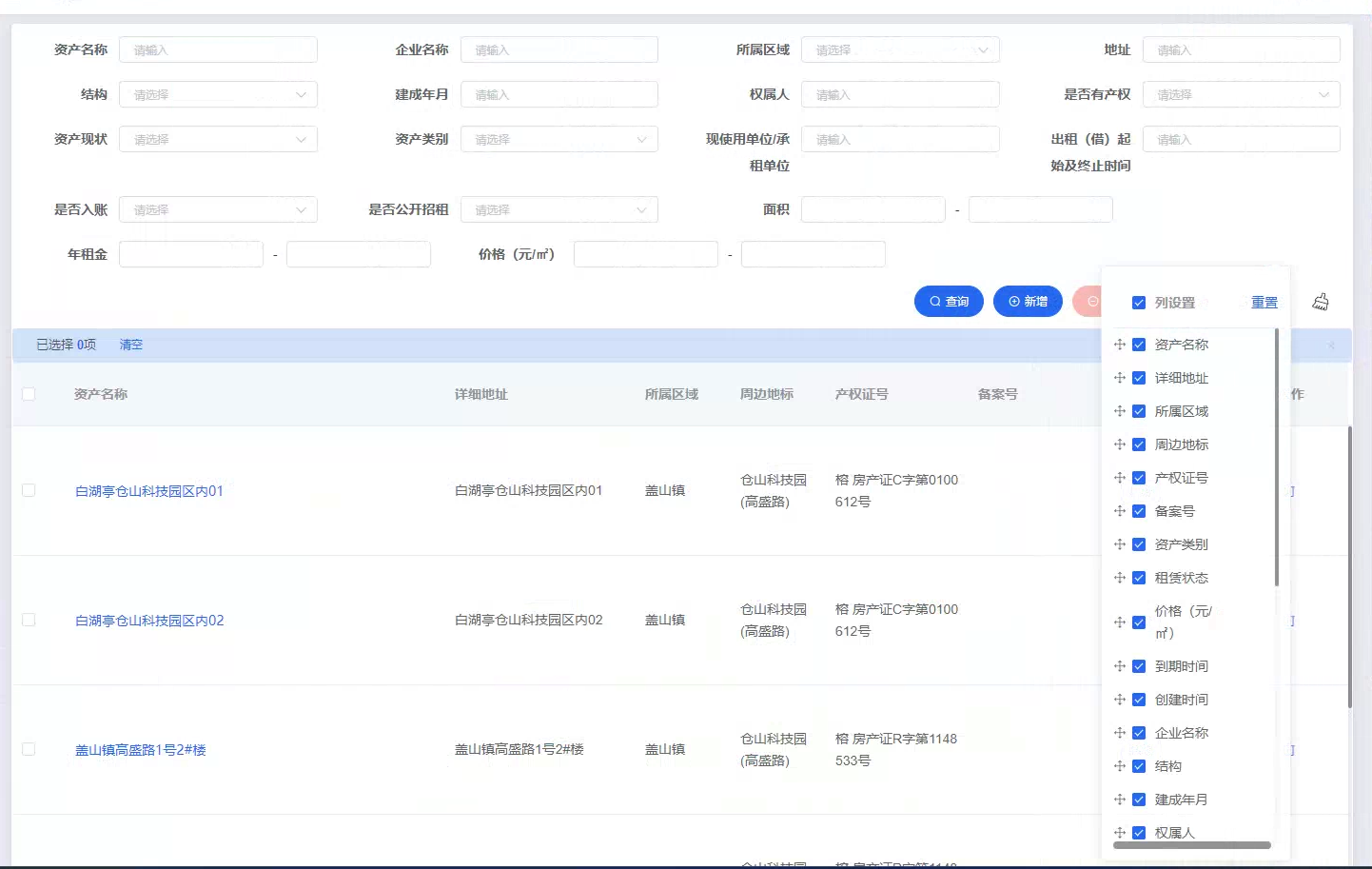Image resolution: width=1372 pixels, height=869 pixels.
Task: Grab the drag handle for 建成年月 column
Action: coord(1120,800)
